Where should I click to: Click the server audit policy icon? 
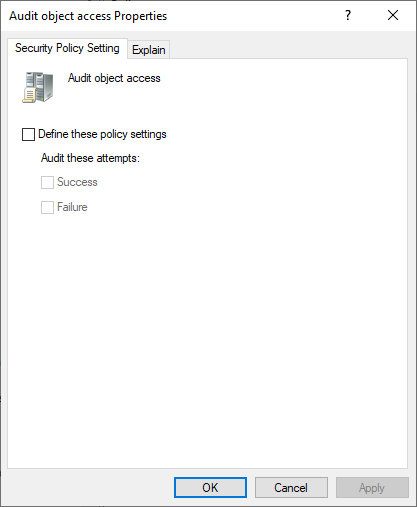38,87
